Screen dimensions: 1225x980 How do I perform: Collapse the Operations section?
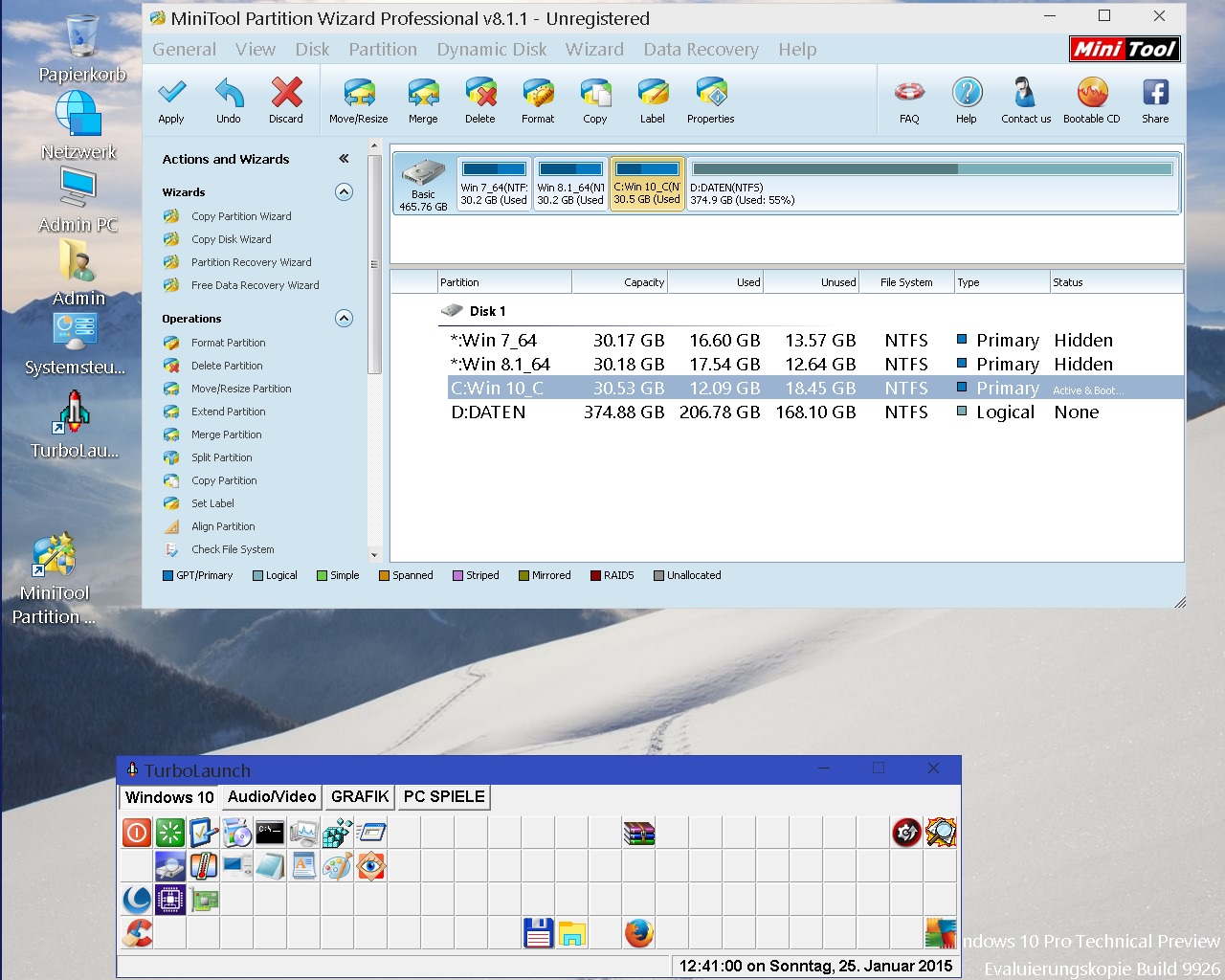345,319
